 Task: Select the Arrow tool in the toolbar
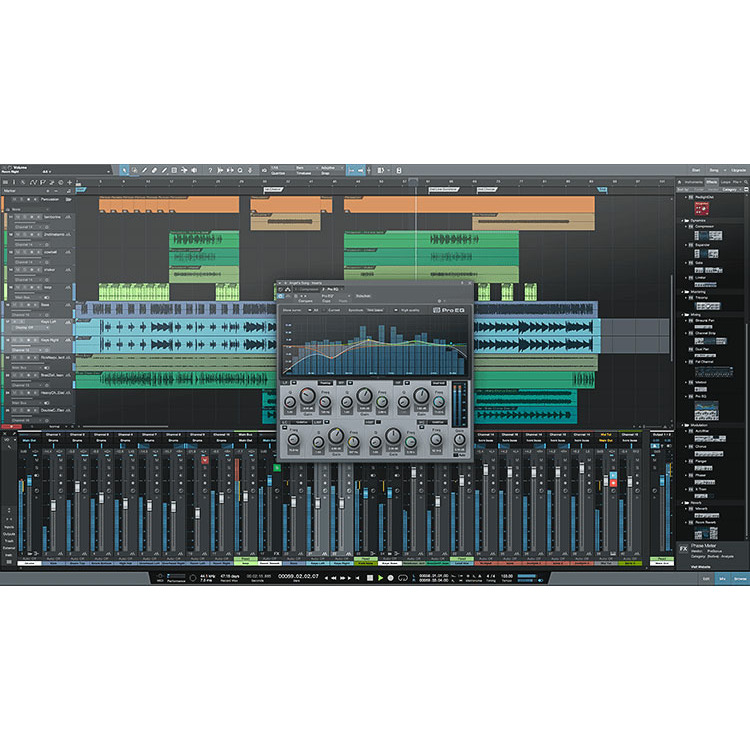click(x=124, y=170)
